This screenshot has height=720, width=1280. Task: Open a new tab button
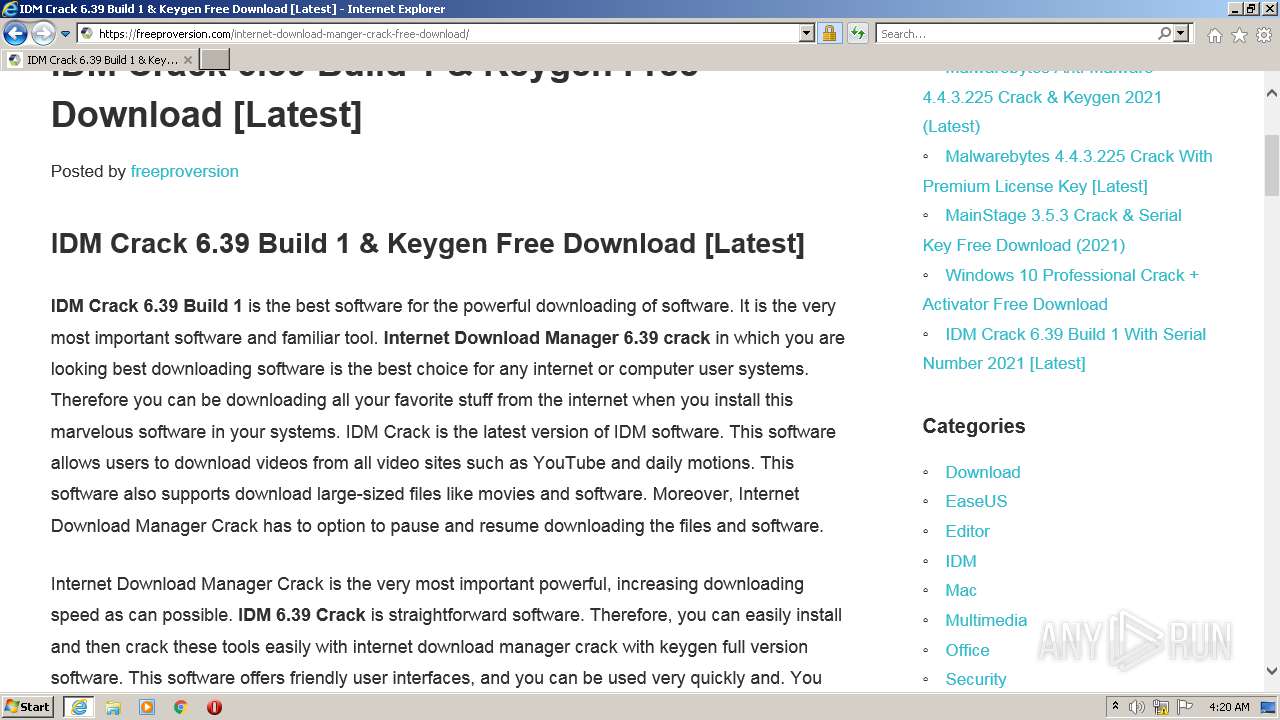coord(215,60)
